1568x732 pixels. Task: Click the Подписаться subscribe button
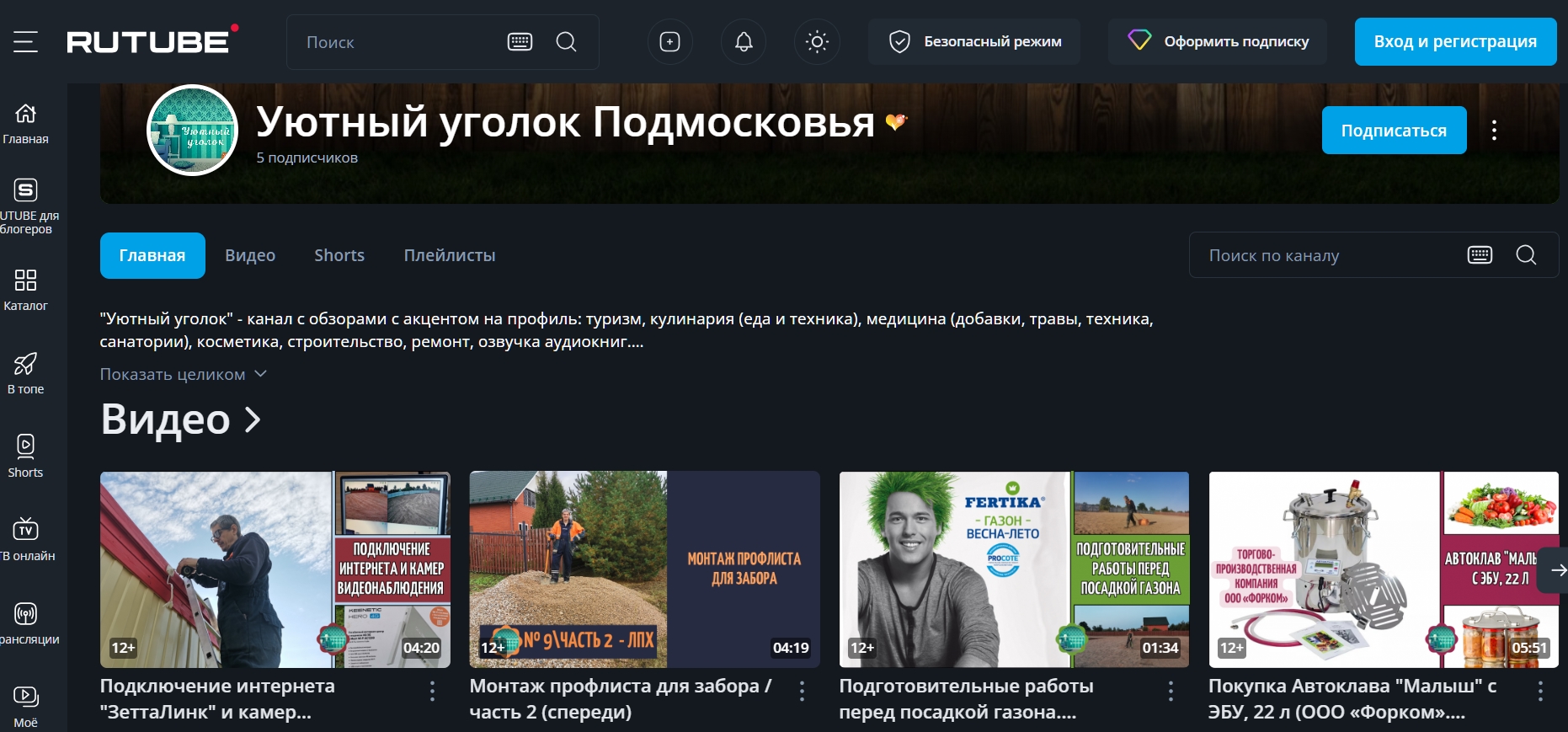[x=1394, y=131]
